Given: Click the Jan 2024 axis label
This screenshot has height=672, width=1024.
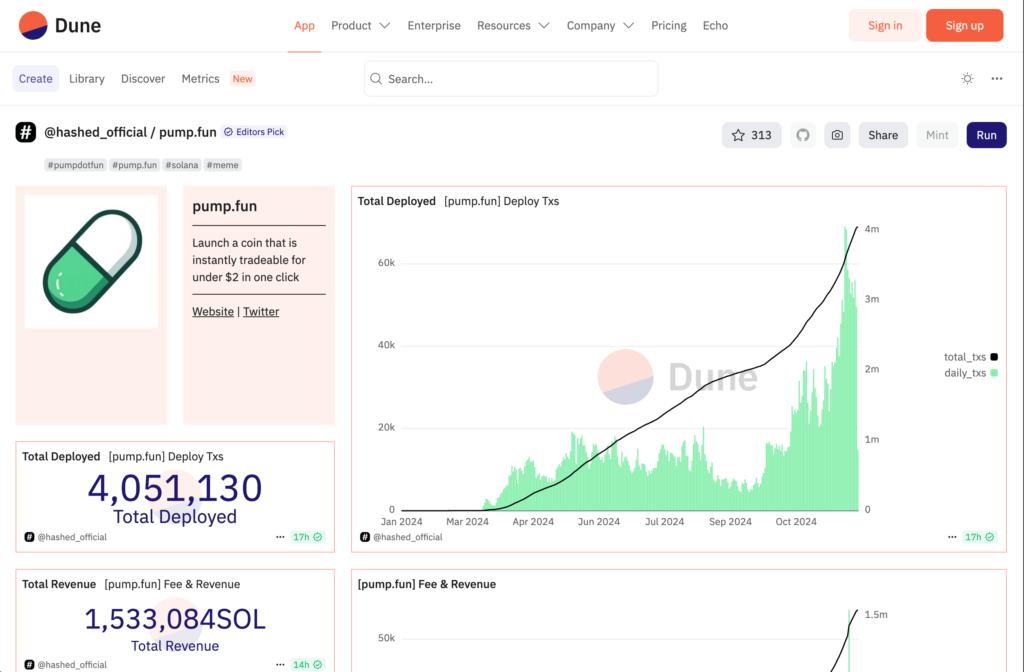Looking at the screenshot, I should coord(402,522).
